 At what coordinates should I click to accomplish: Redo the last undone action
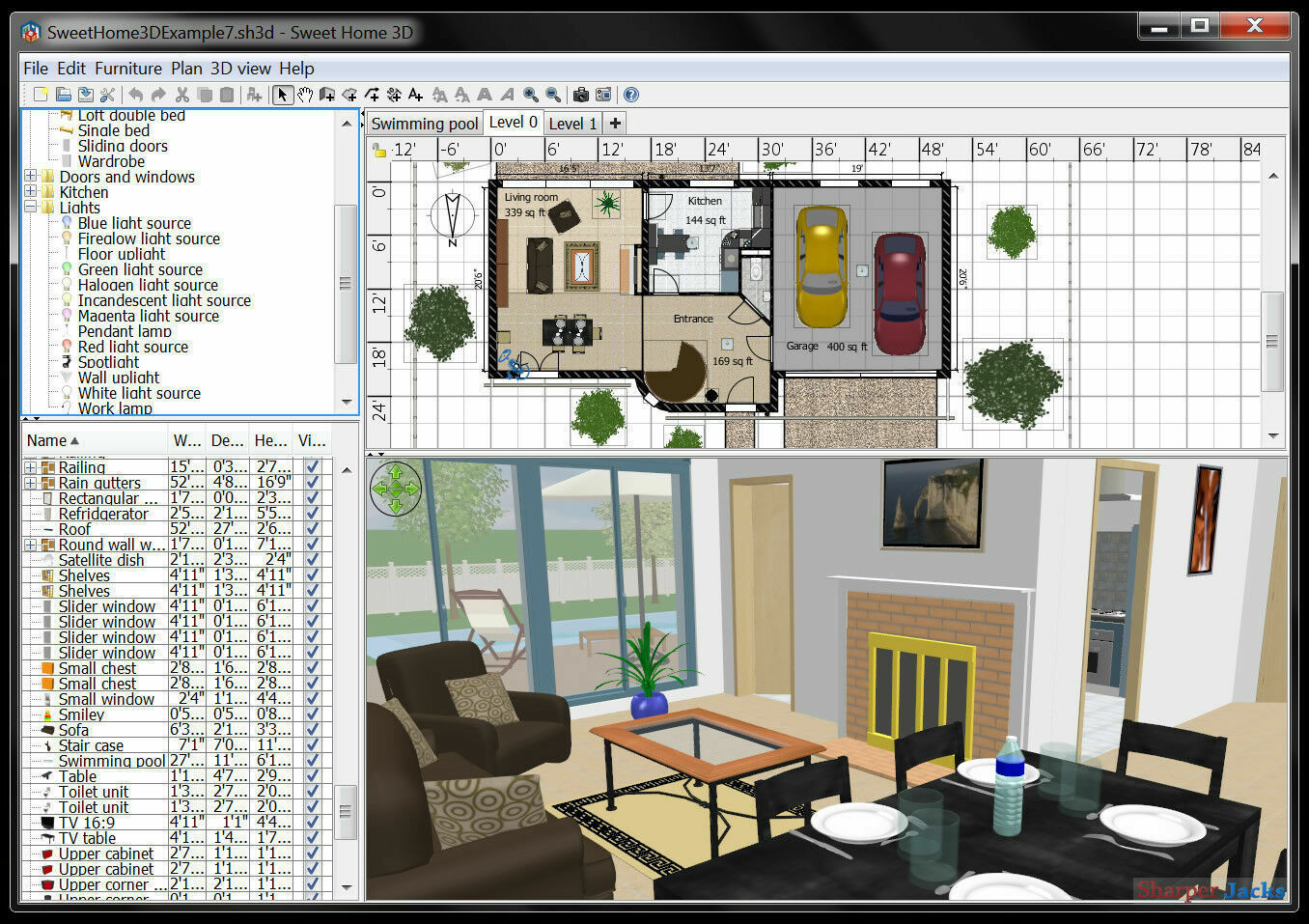point(158,95)
